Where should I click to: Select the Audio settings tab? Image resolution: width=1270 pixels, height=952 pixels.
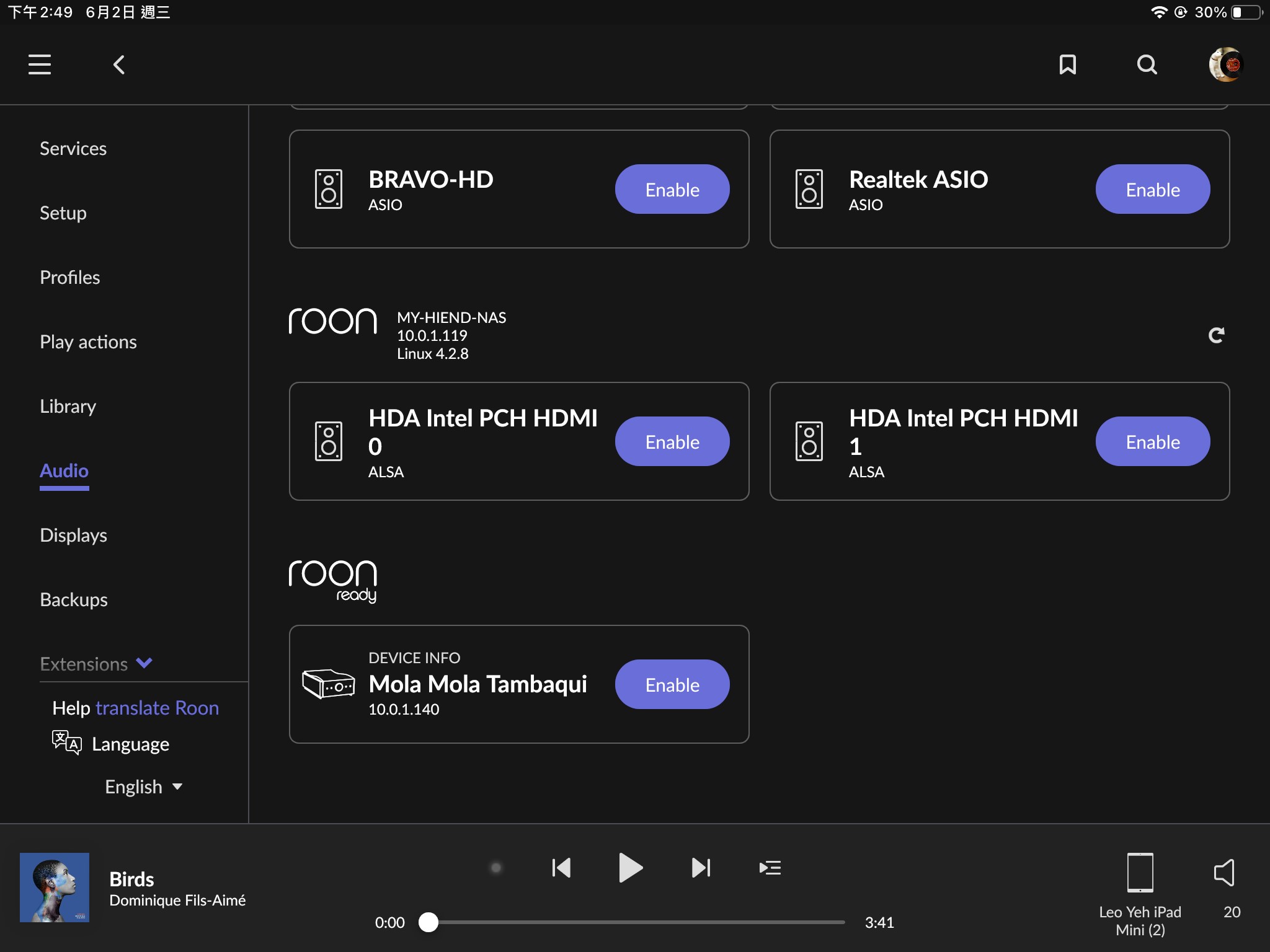(x=64, y=471)
